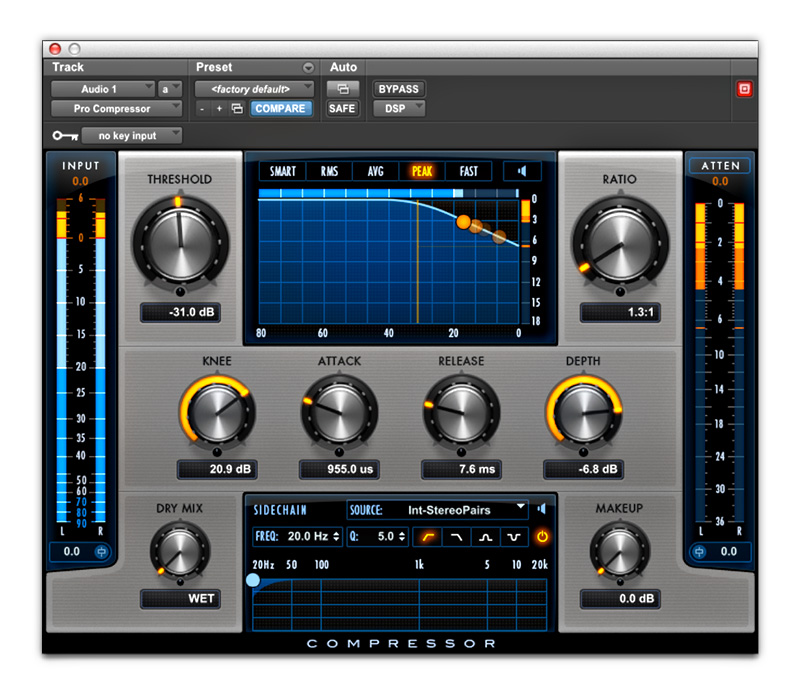Click the depth value field -6.8 dB
The image size is (800, 700).
click(x=584, y=469)
